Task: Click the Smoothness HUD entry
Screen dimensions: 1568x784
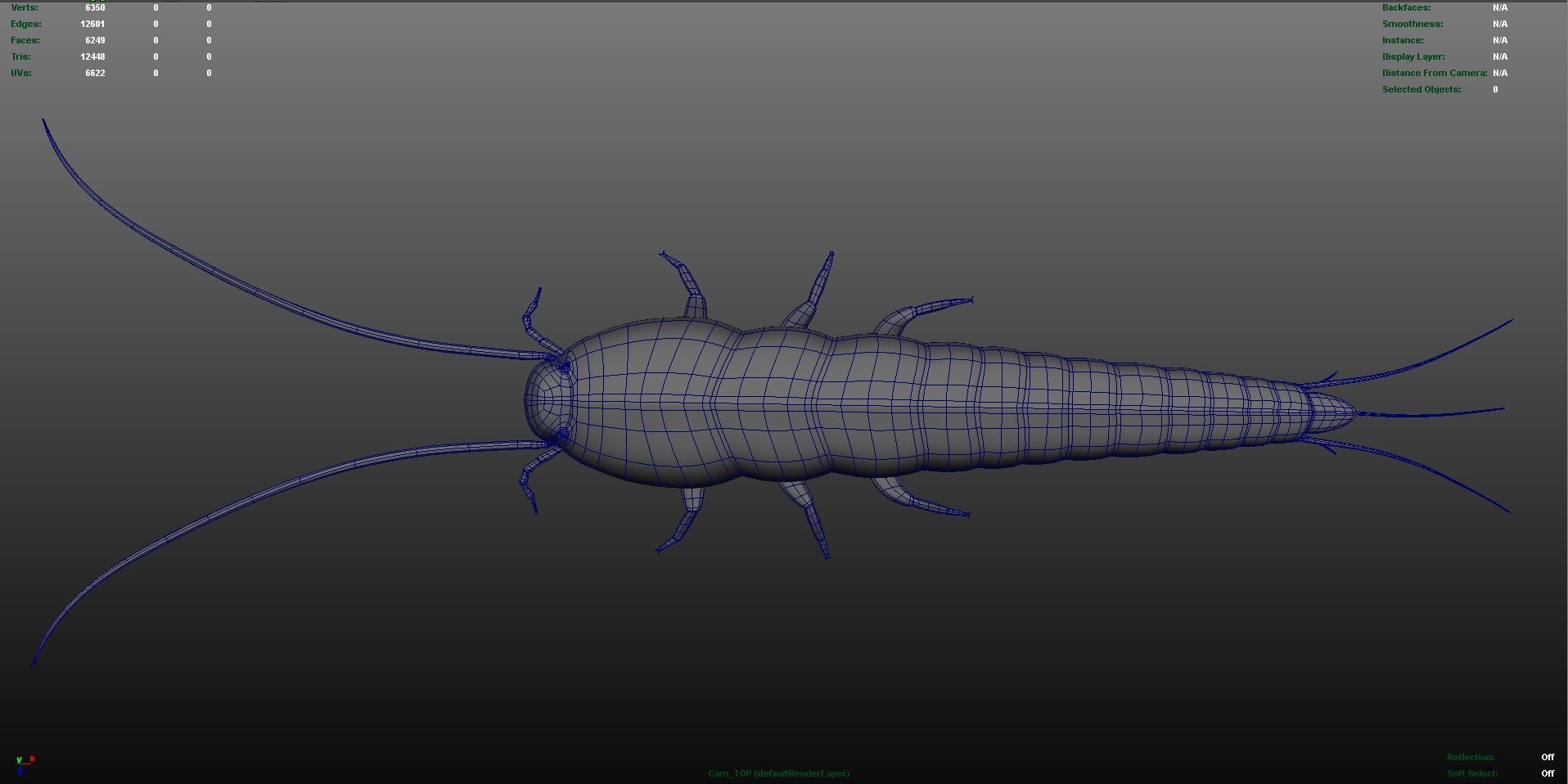Action: point(1413,24)
